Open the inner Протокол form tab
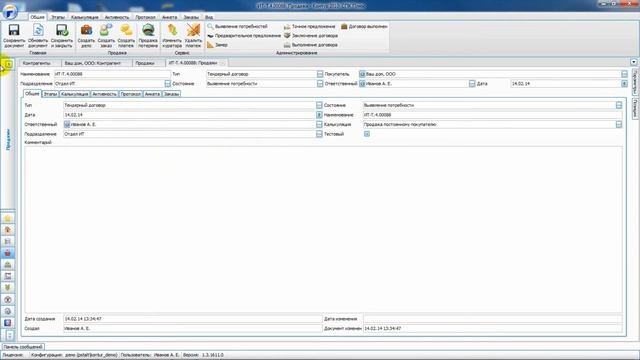Image resolution: width=640 pixels, height=360 pixels. click(131, 94)
